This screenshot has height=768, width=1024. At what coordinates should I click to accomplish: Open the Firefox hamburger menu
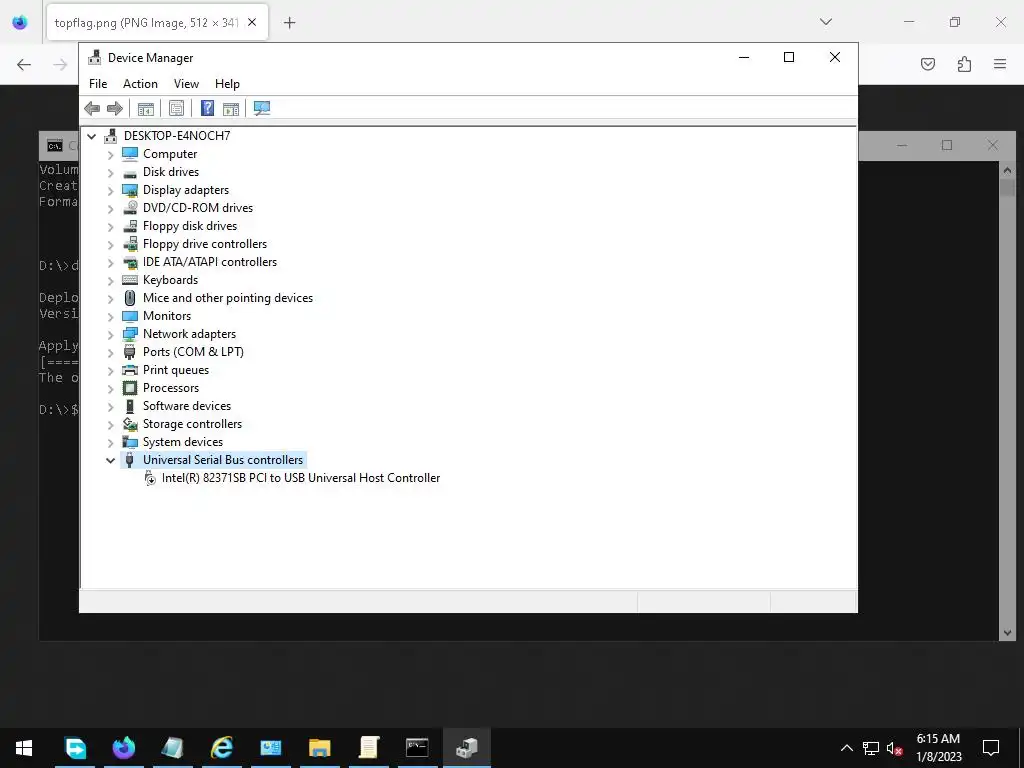click(1000, 64)
